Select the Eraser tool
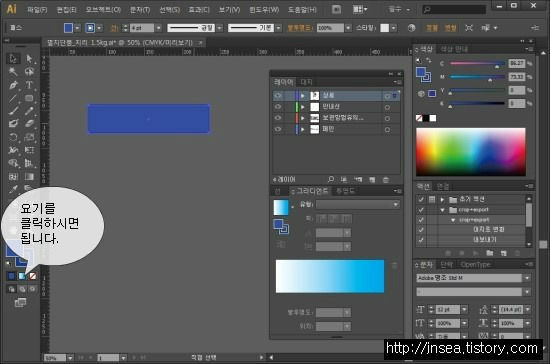Screen dimensions: 550x364 pos(29,123)
